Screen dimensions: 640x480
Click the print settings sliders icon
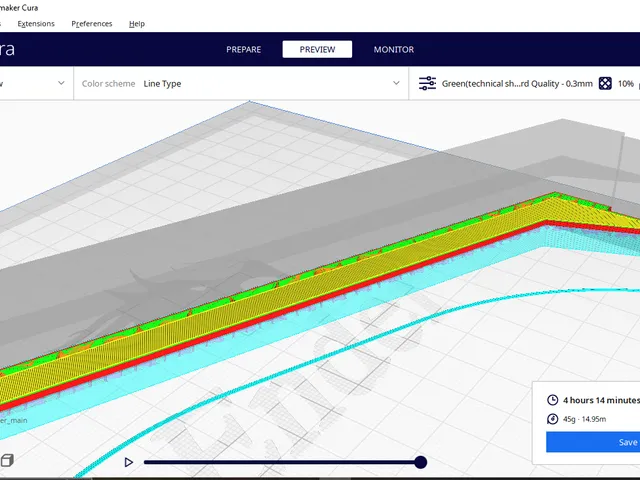tap(427, 83)
